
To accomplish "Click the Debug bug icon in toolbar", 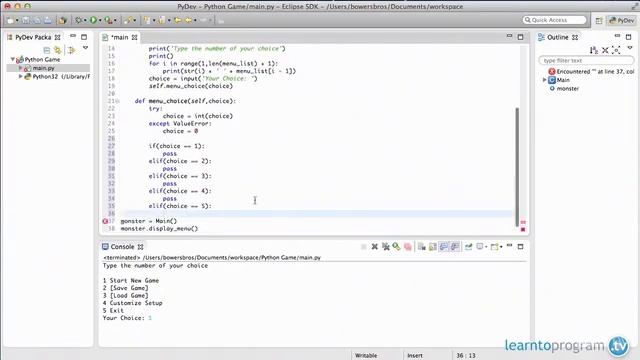I will coord(78,20).
